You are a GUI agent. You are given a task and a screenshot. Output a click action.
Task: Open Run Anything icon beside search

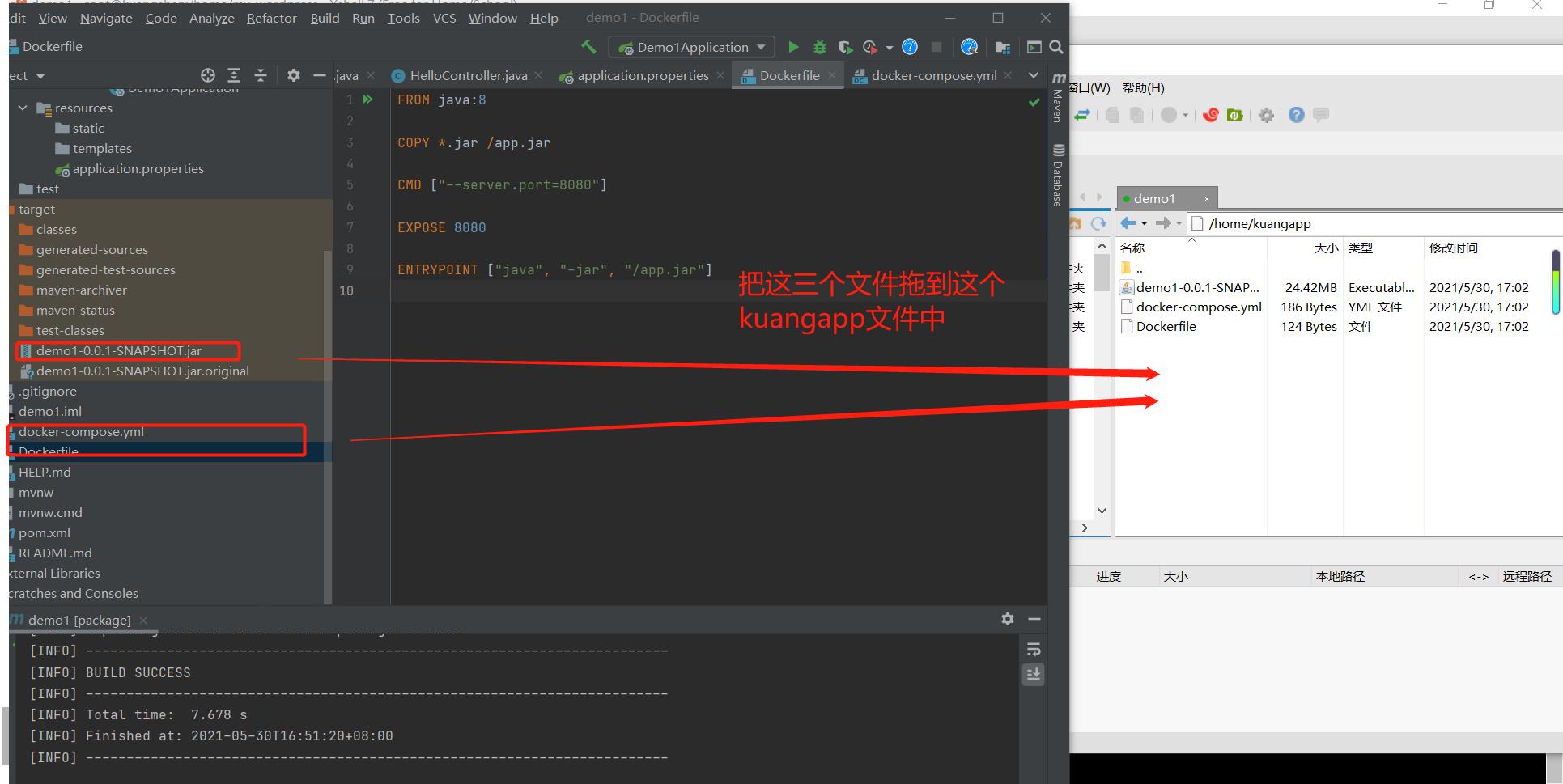(x=1034, y=47)
